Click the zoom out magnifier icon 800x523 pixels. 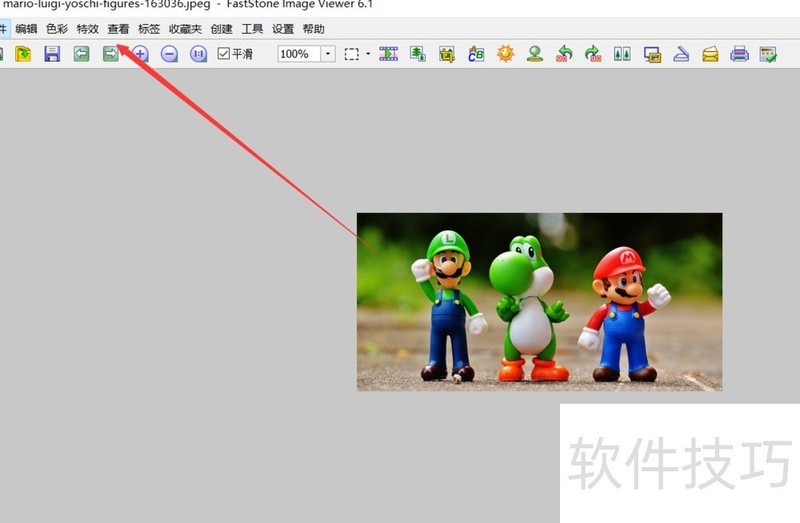(x=169, y=54)
